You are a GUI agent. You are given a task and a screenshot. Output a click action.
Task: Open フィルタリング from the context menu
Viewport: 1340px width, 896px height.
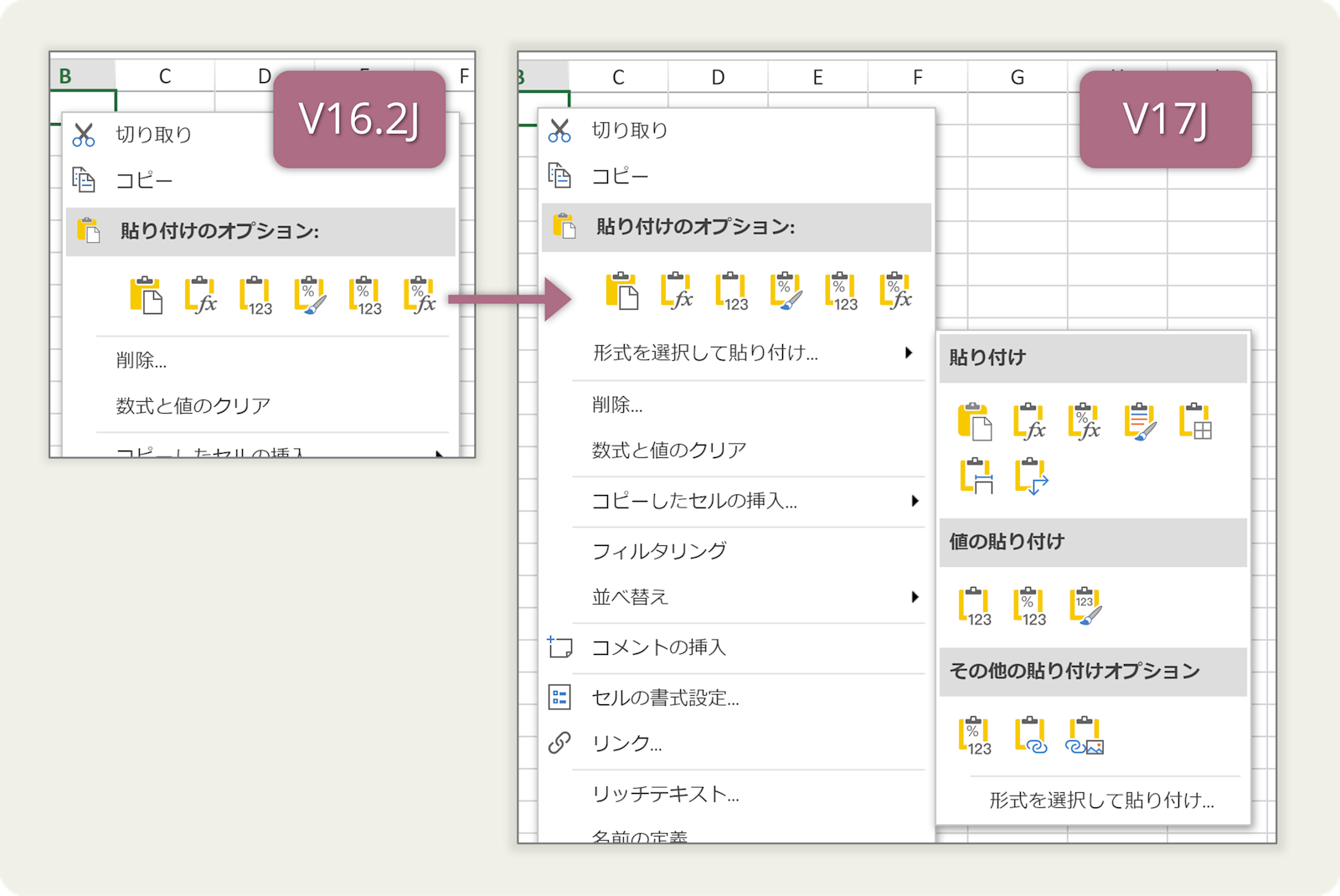[x=659, y=551]
